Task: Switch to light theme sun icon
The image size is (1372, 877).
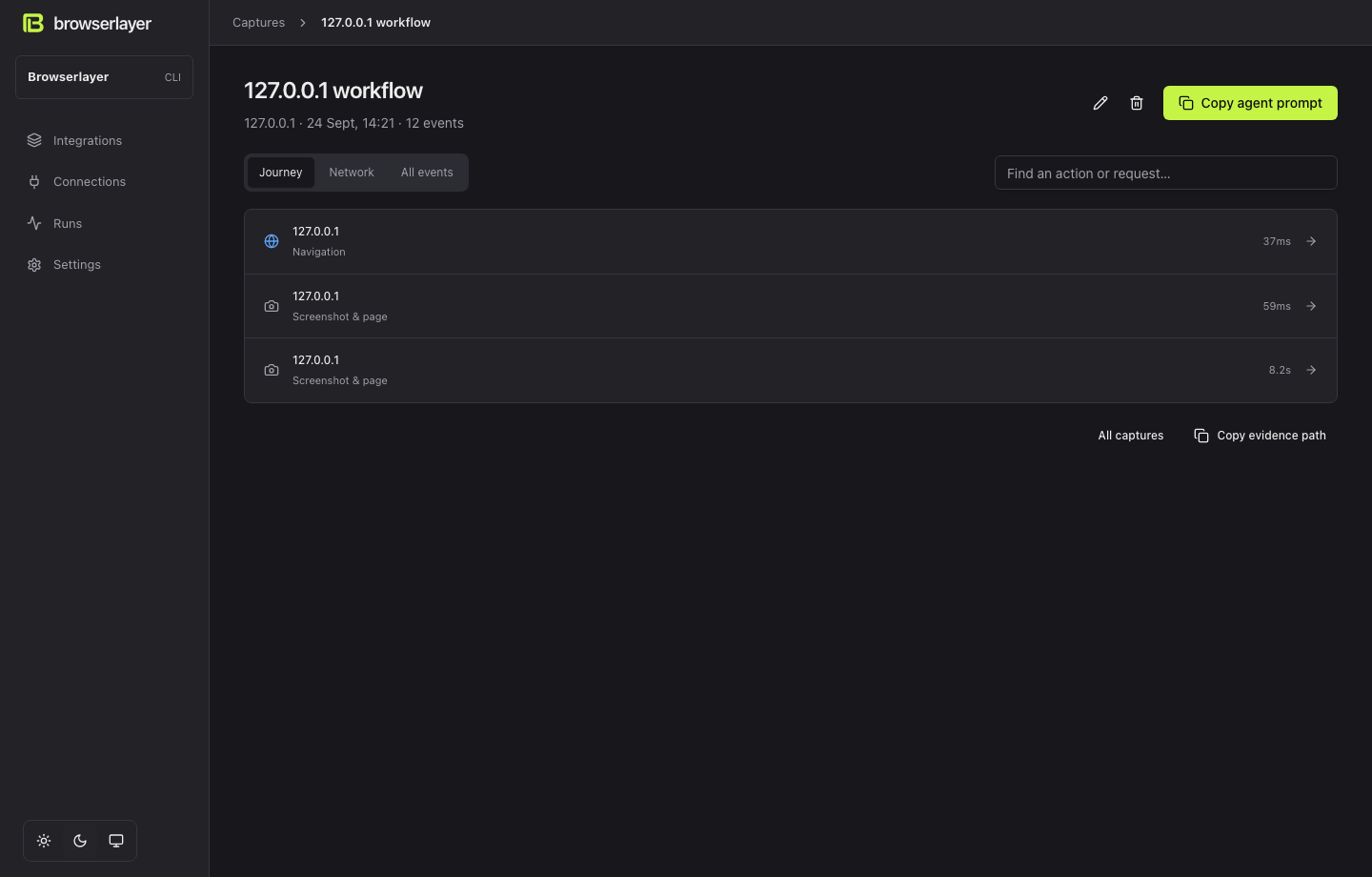Action: tap(44, 841)
